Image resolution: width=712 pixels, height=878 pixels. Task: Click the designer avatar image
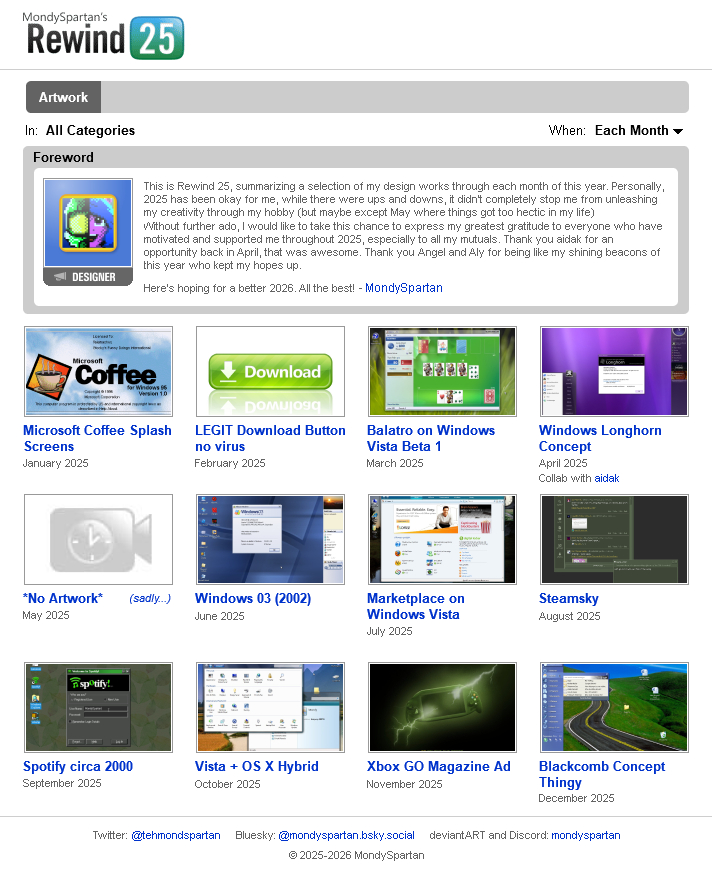(88, 225)
